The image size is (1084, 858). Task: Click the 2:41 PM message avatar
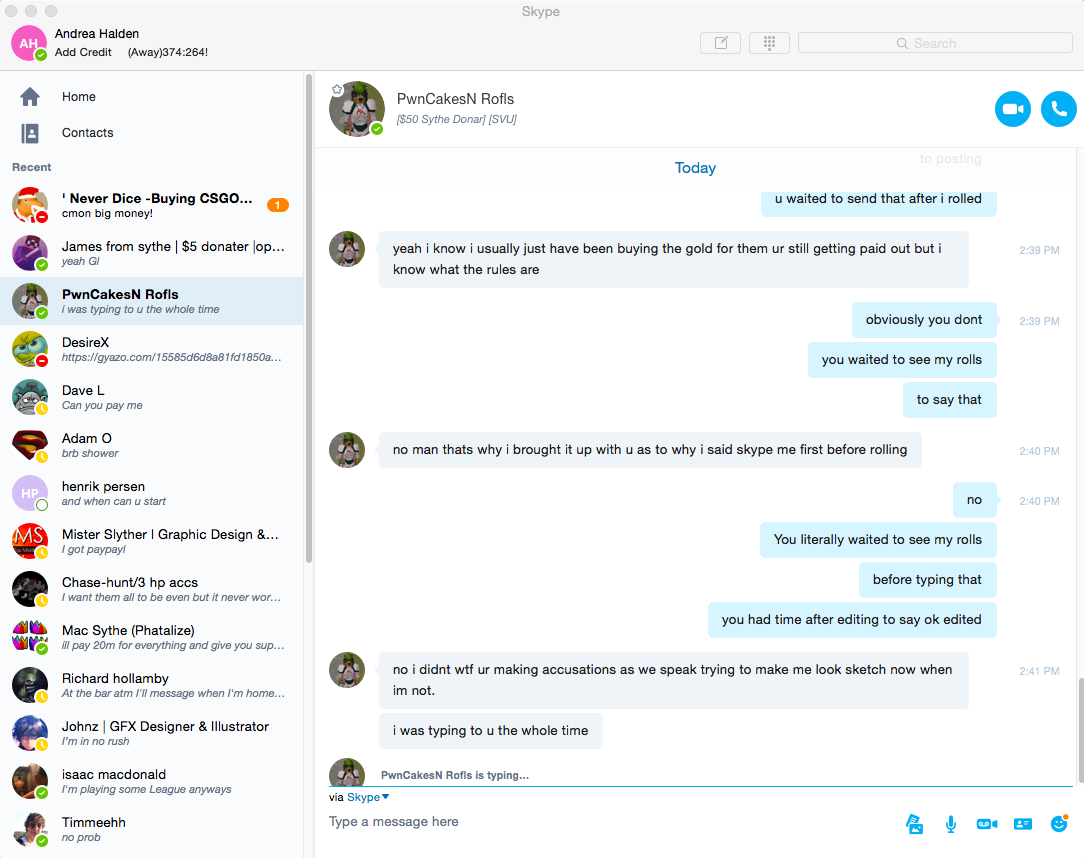coord(346,670)
